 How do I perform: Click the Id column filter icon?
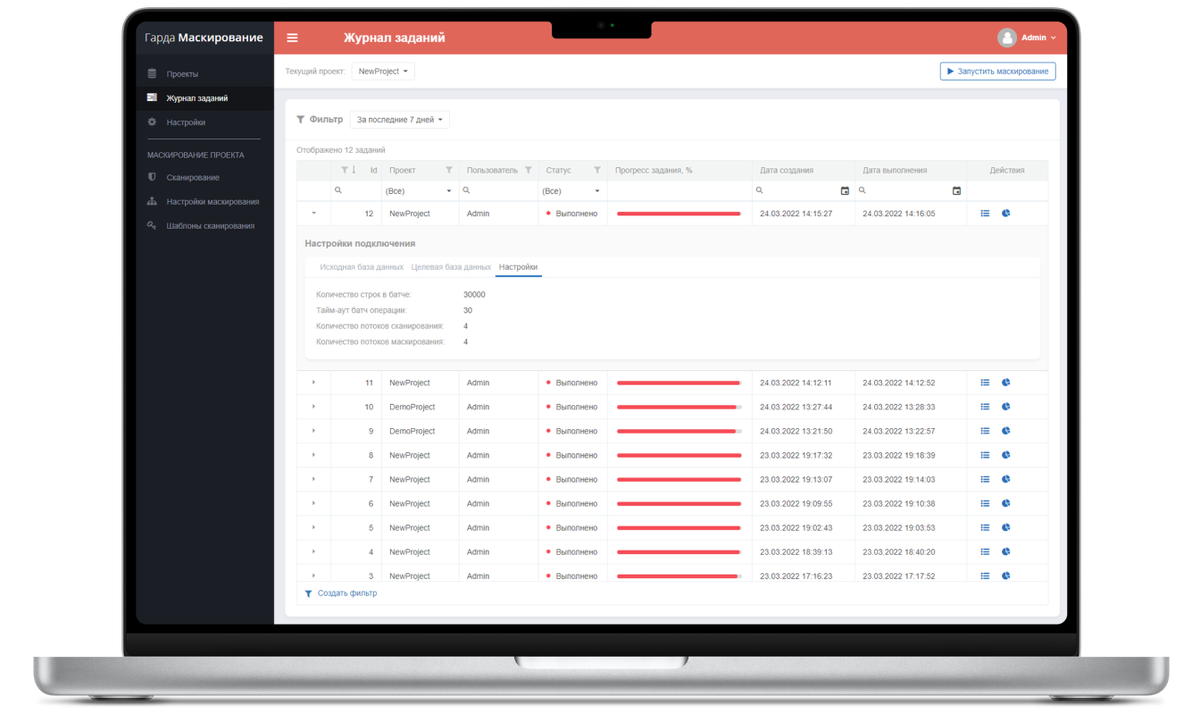coord(344,170)
